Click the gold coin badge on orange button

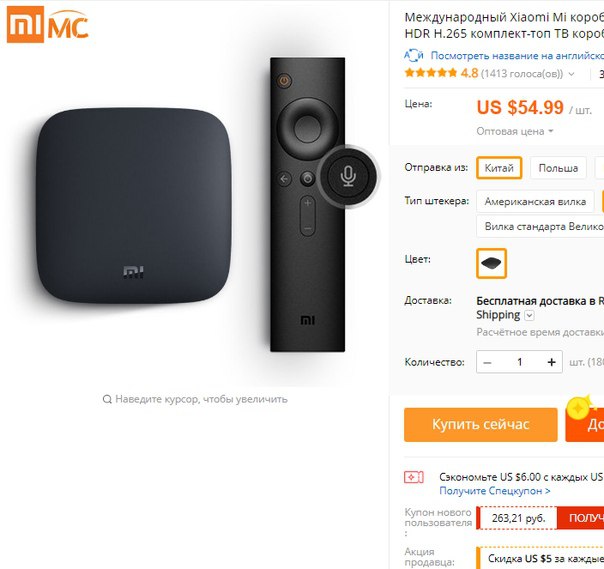tap(579, 407)
